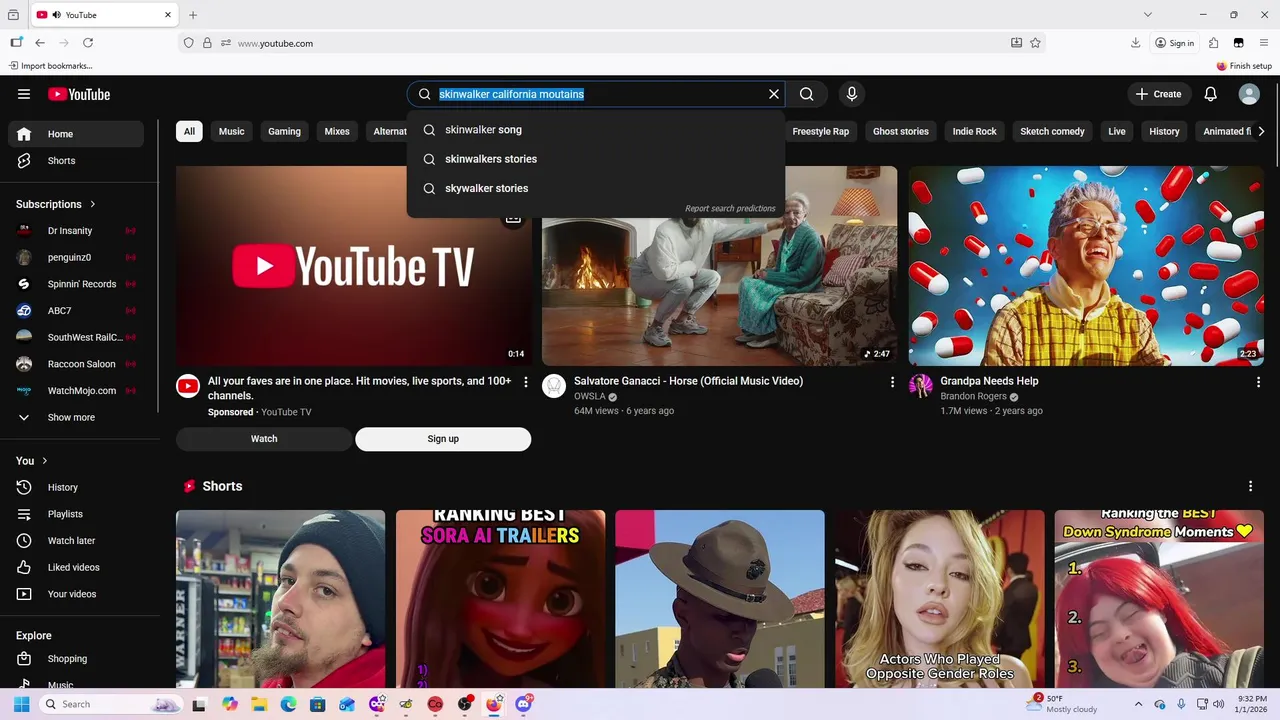Screen dimensions: 1280x720
Task: Go to Home in the sidebar
Action: 76,134
